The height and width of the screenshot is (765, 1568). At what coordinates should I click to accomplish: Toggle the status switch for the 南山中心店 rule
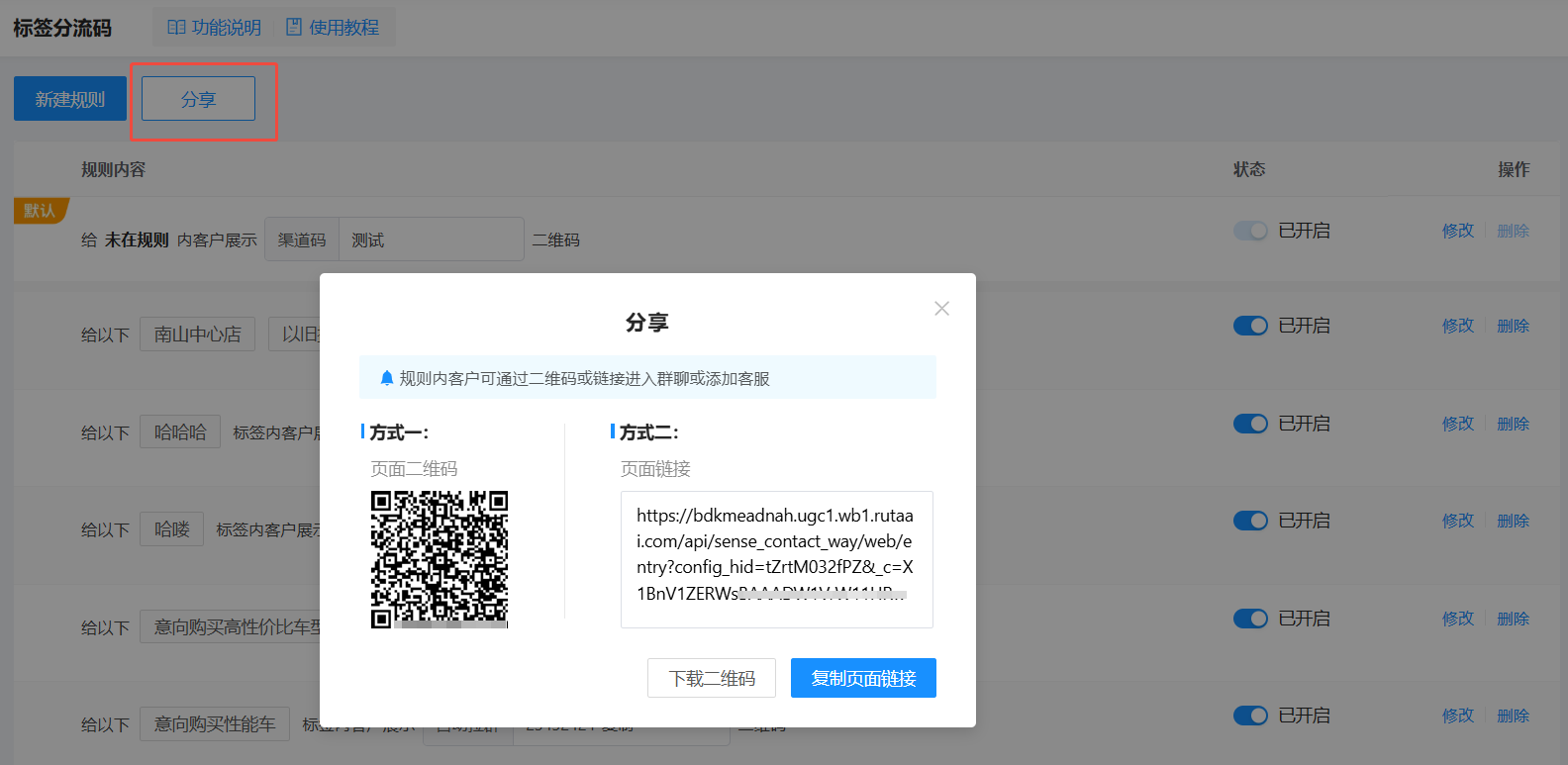click(x=1250, y=326)
